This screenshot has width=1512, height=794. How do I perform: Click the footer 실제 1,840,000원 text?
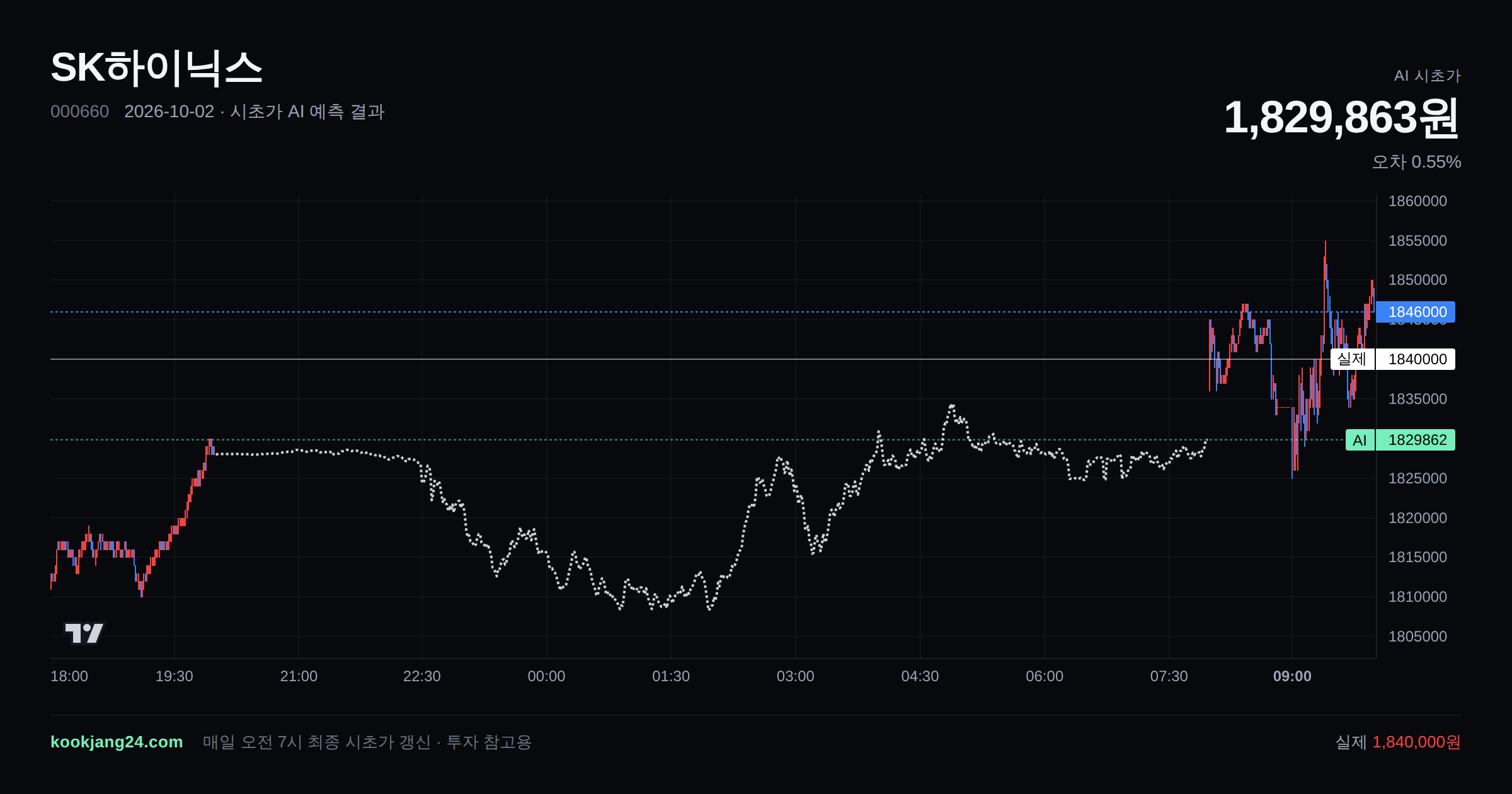coord(1398,742)
